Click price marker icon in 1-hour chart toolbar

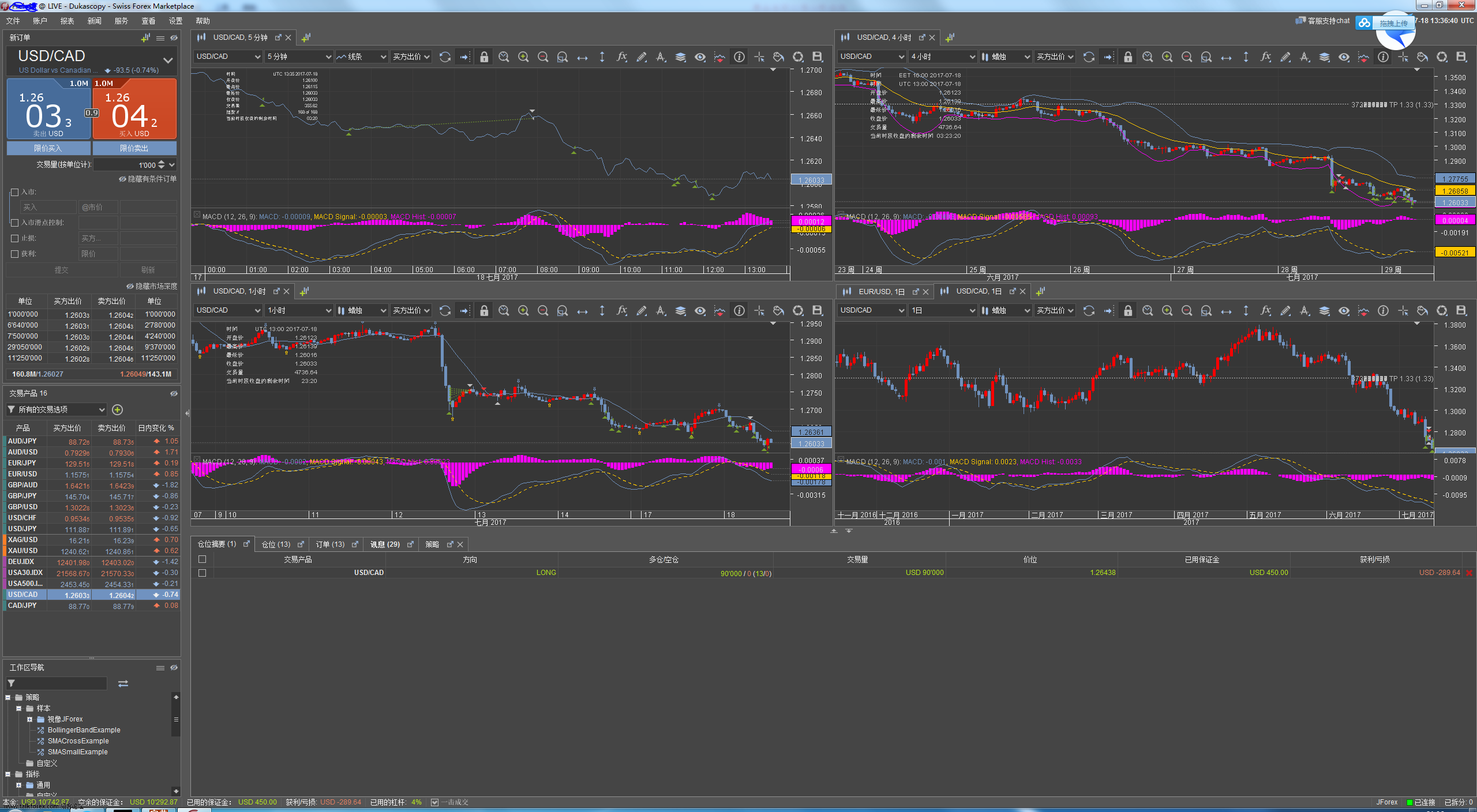tap(719, 310)
